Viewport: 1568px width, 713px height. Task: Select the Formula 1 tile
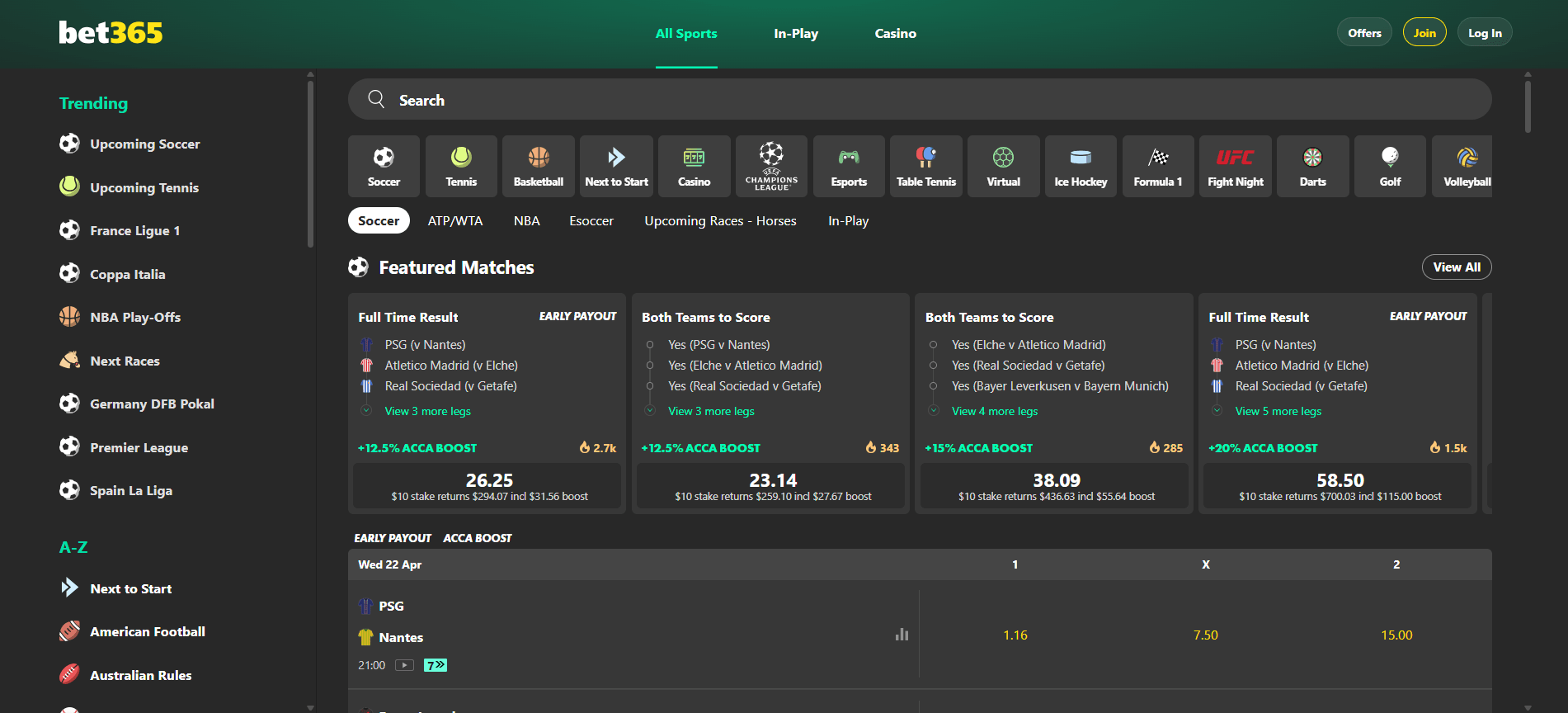[1157, 166]
